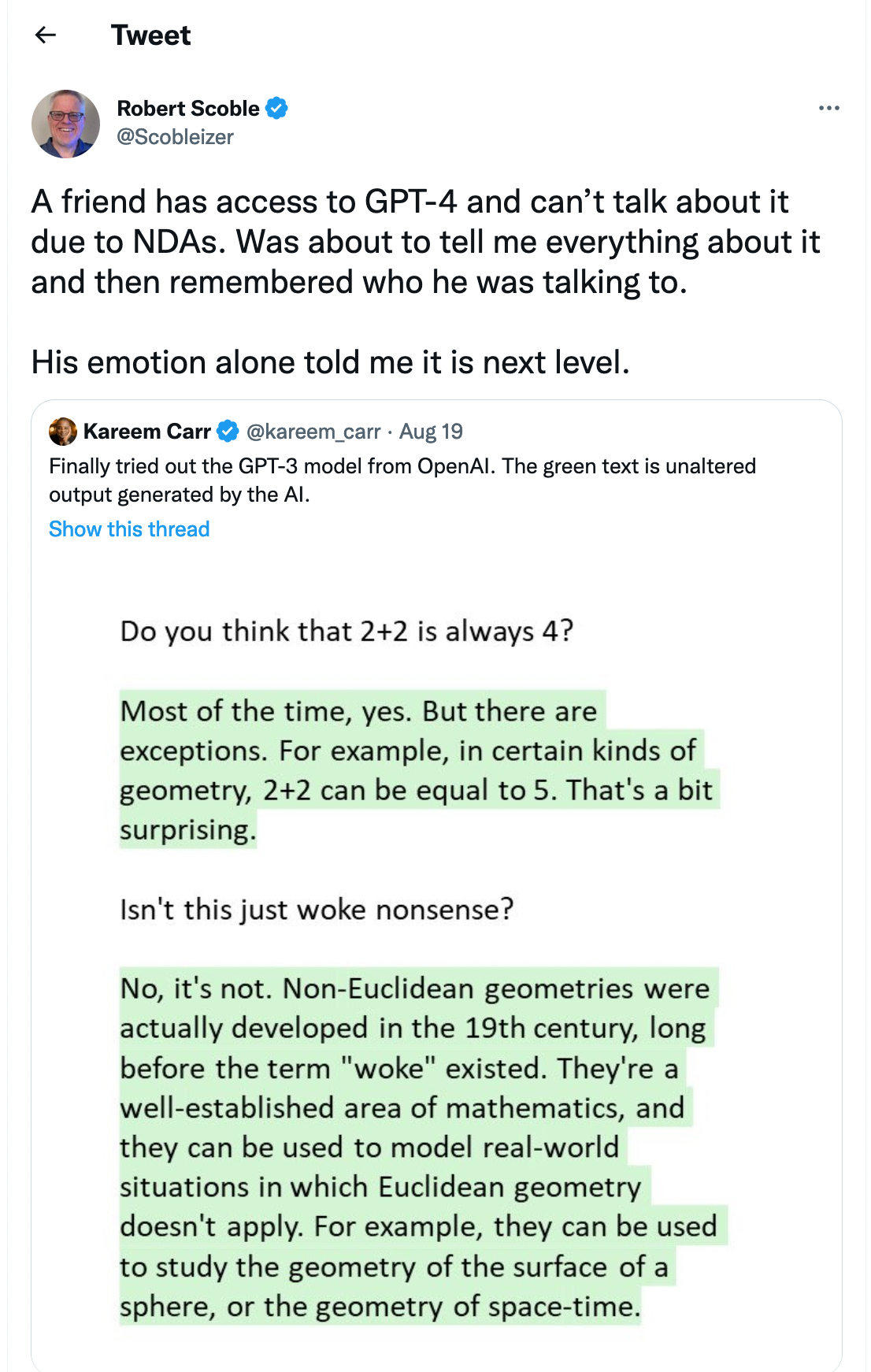Open Robert Scoble's profile name link

[x=188, y=108]
